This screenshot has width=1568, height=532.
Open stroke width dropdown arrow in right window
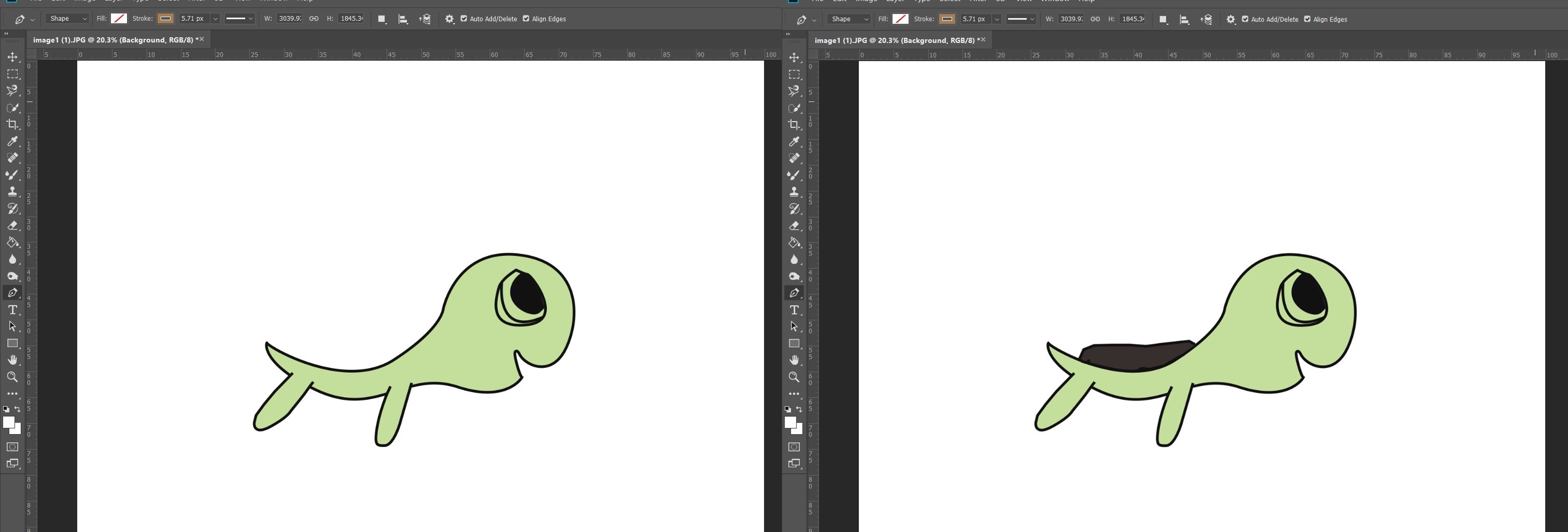996,20
